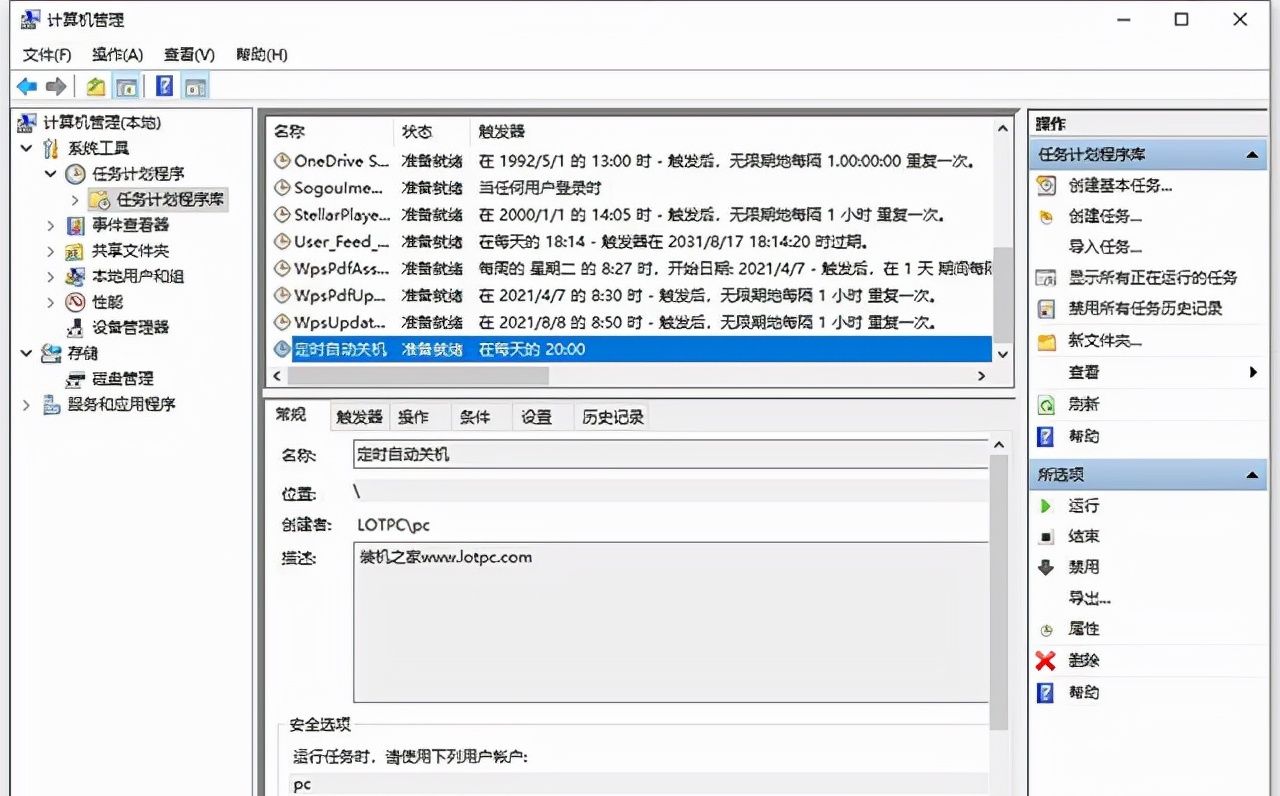Collapse the 任务计划程序 tree node
1280x796 pixels.
50,174
